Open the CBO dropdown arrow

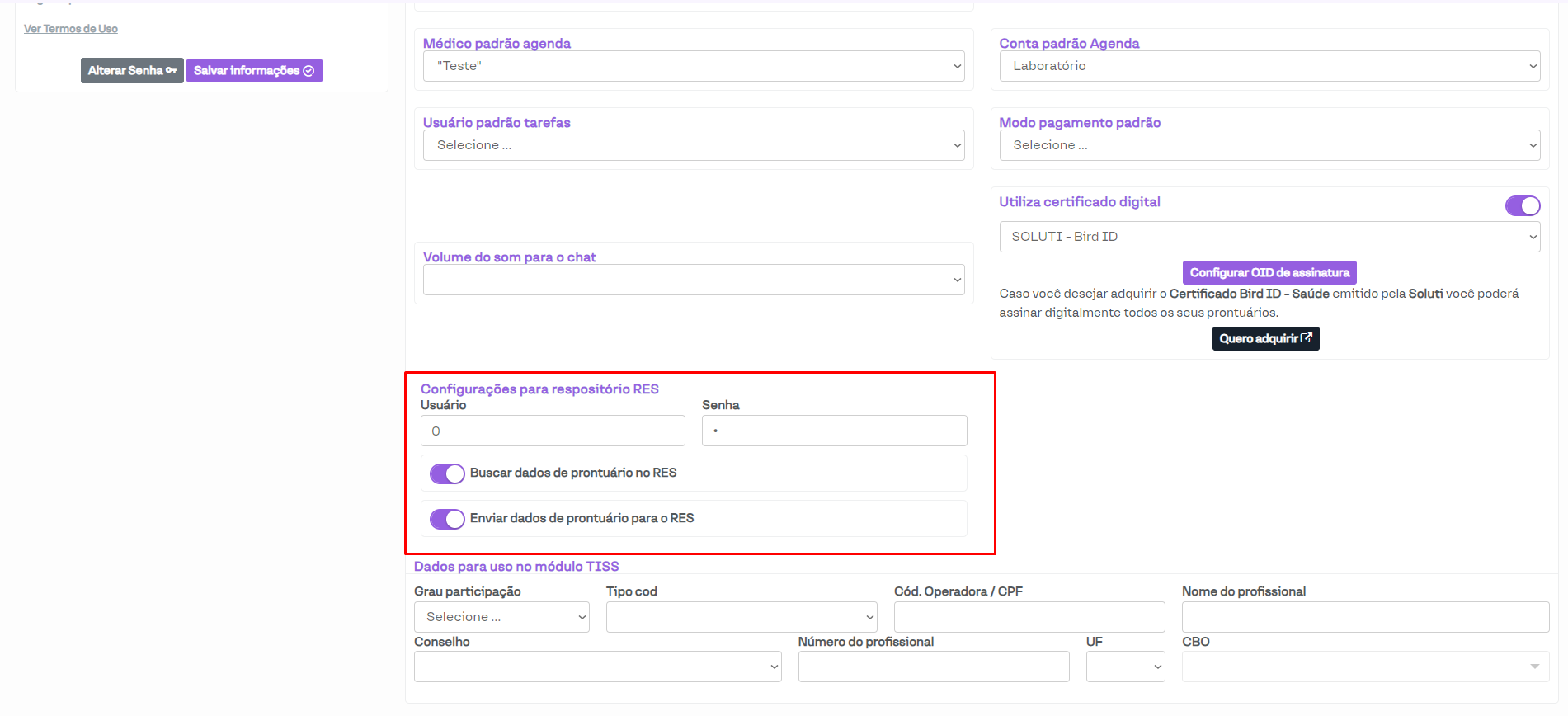1534,667
